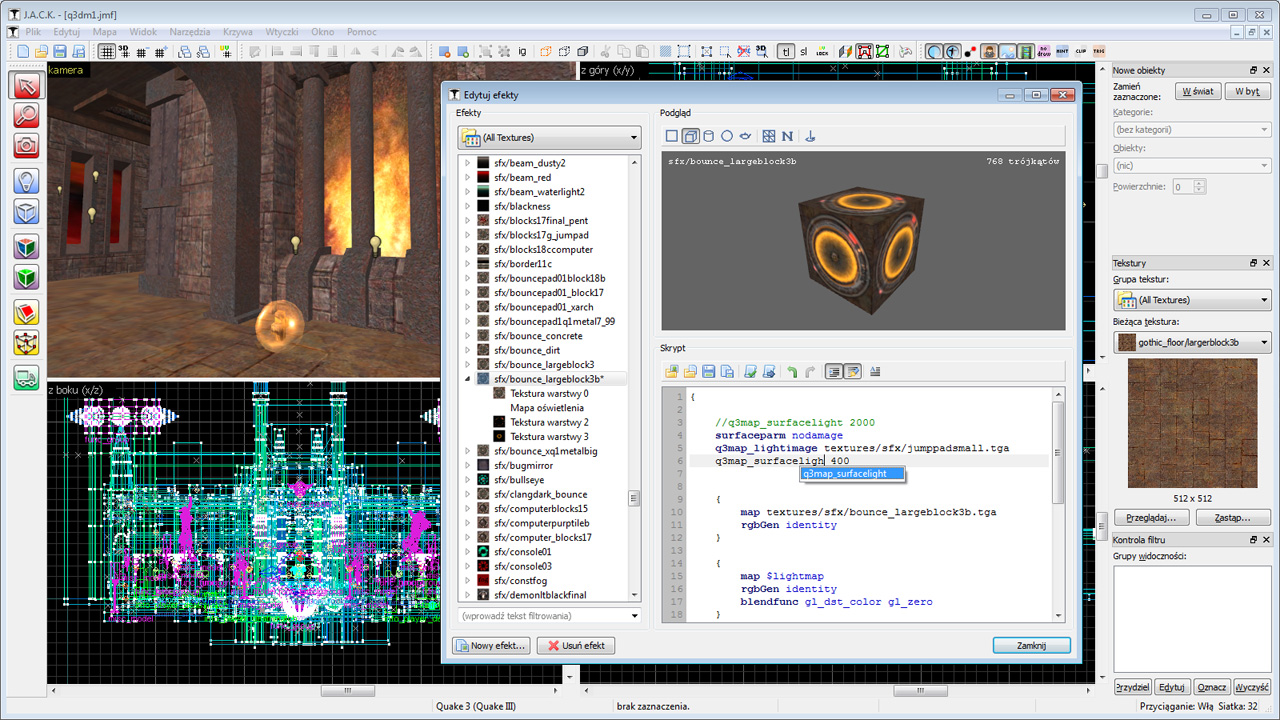This screenshot has height=720, width=1280.
Task: Click the gothic_floor texture preview thumbnail
Action: 1192,424
